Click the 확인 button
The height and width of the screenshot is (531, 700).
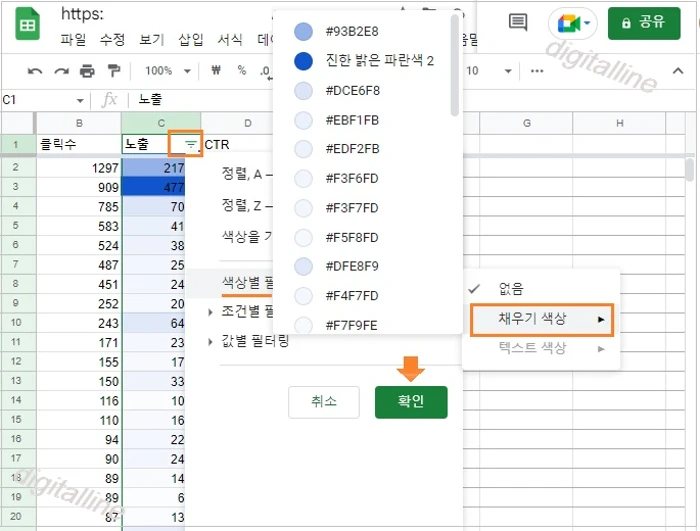point(411,402)
